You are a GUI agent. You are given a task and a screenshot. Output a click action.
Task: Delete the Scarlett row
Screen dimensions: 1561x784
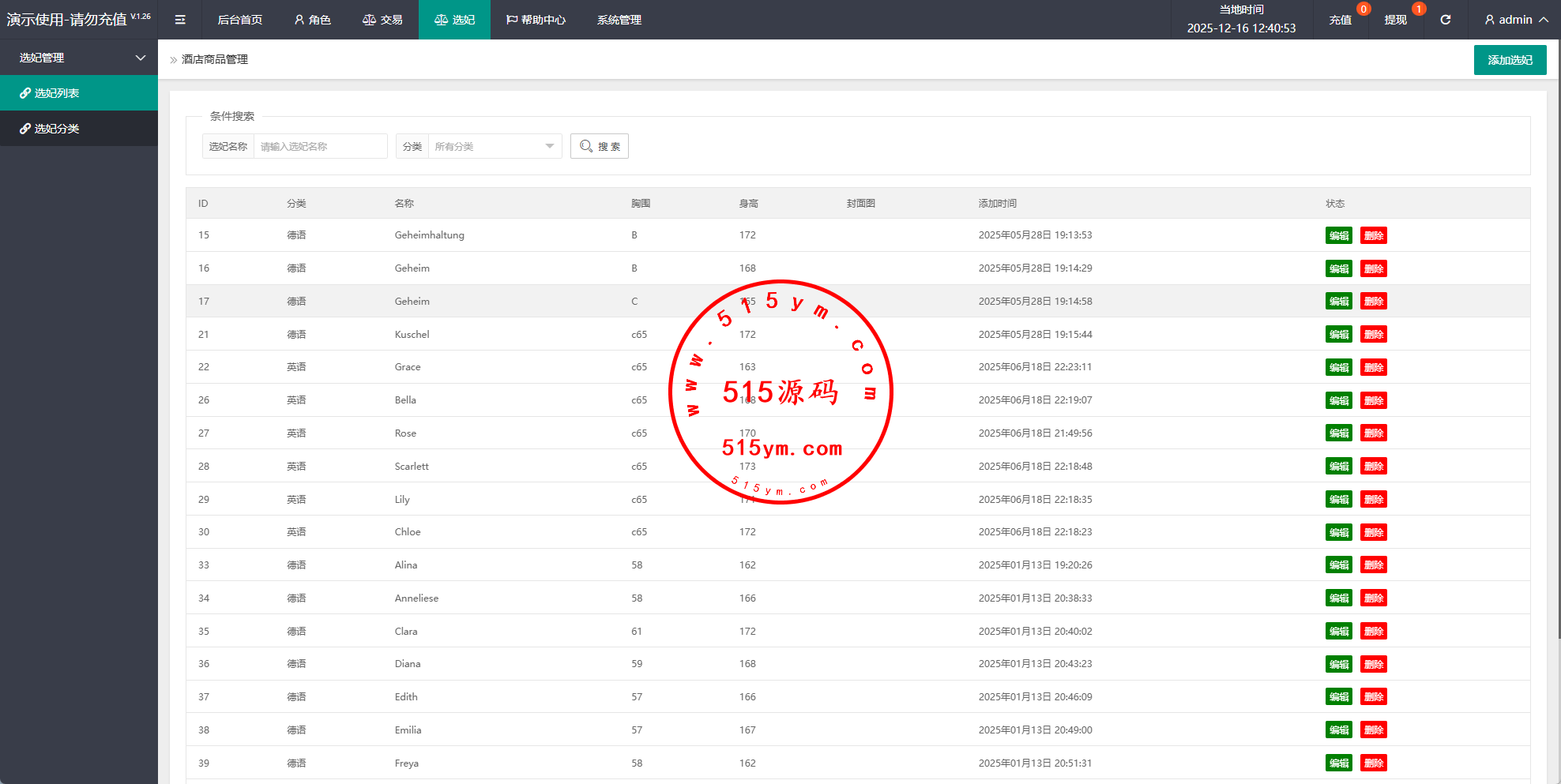1373,467
